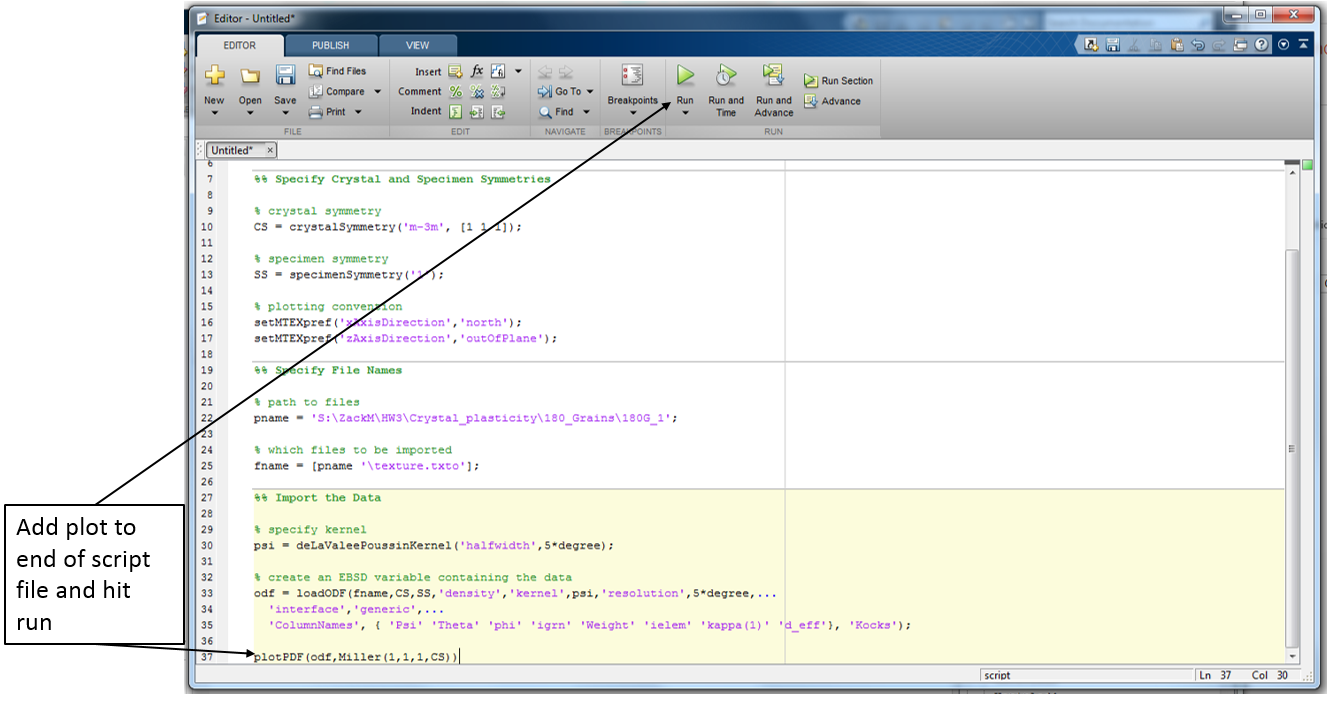Click the vertical scrollbar down arrow
The image size is (1337, 706).
point(1292,655)
